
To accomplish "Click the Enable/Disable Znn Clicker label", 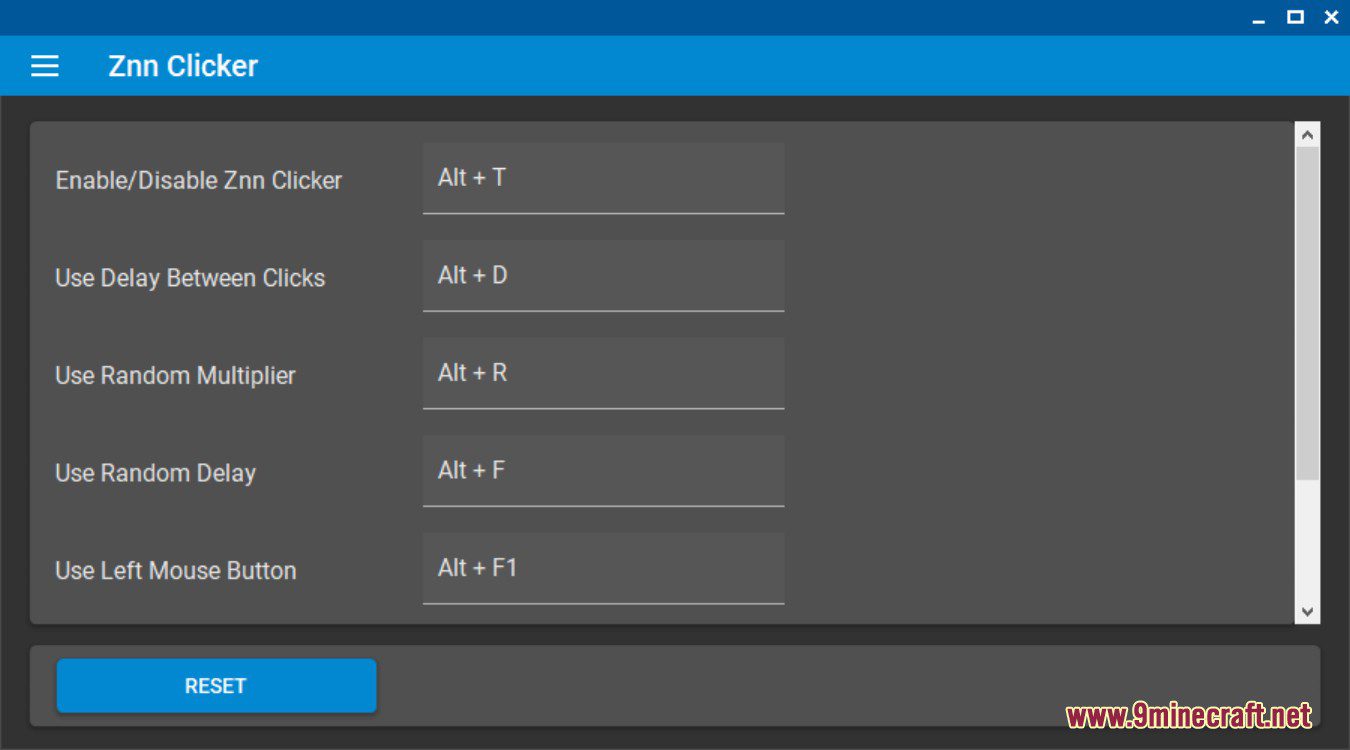I will coord(199,181).
